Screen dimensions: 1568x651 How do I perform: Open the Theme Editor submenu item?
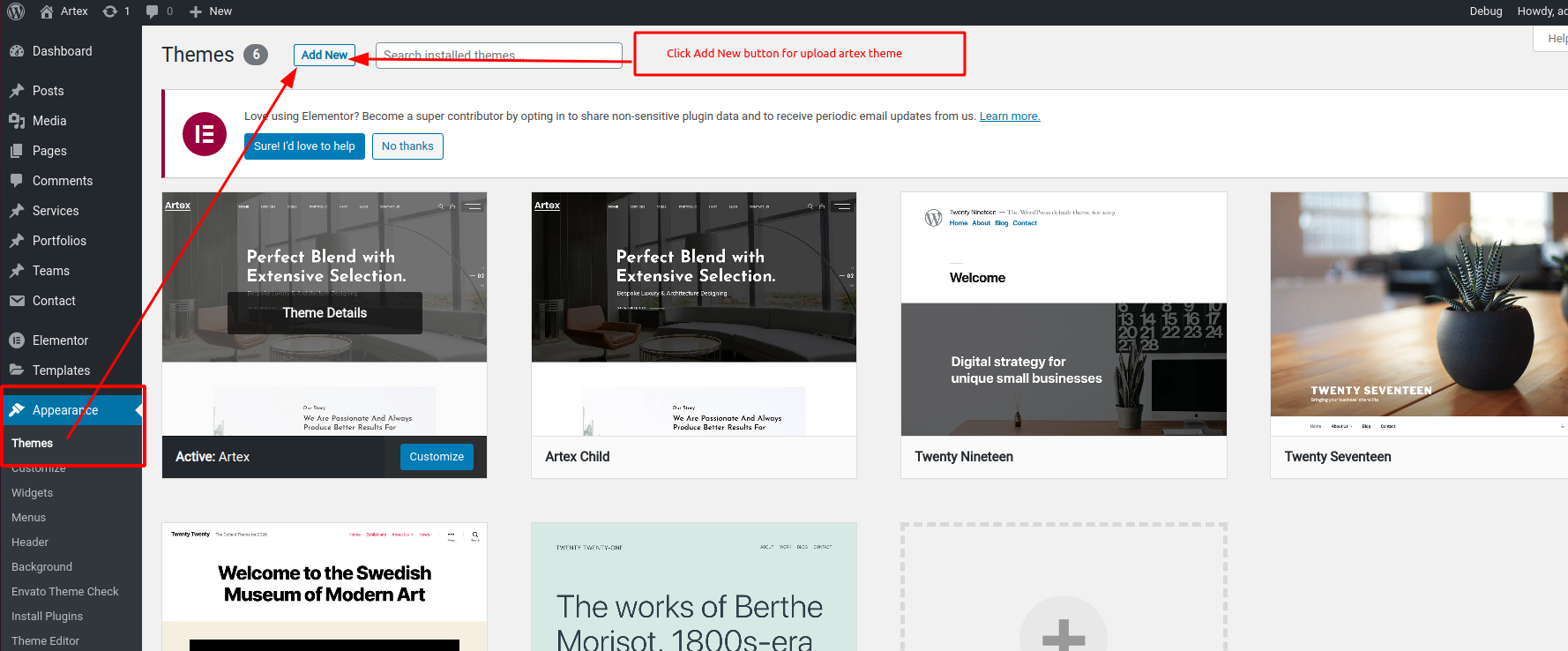pos(45,641)
